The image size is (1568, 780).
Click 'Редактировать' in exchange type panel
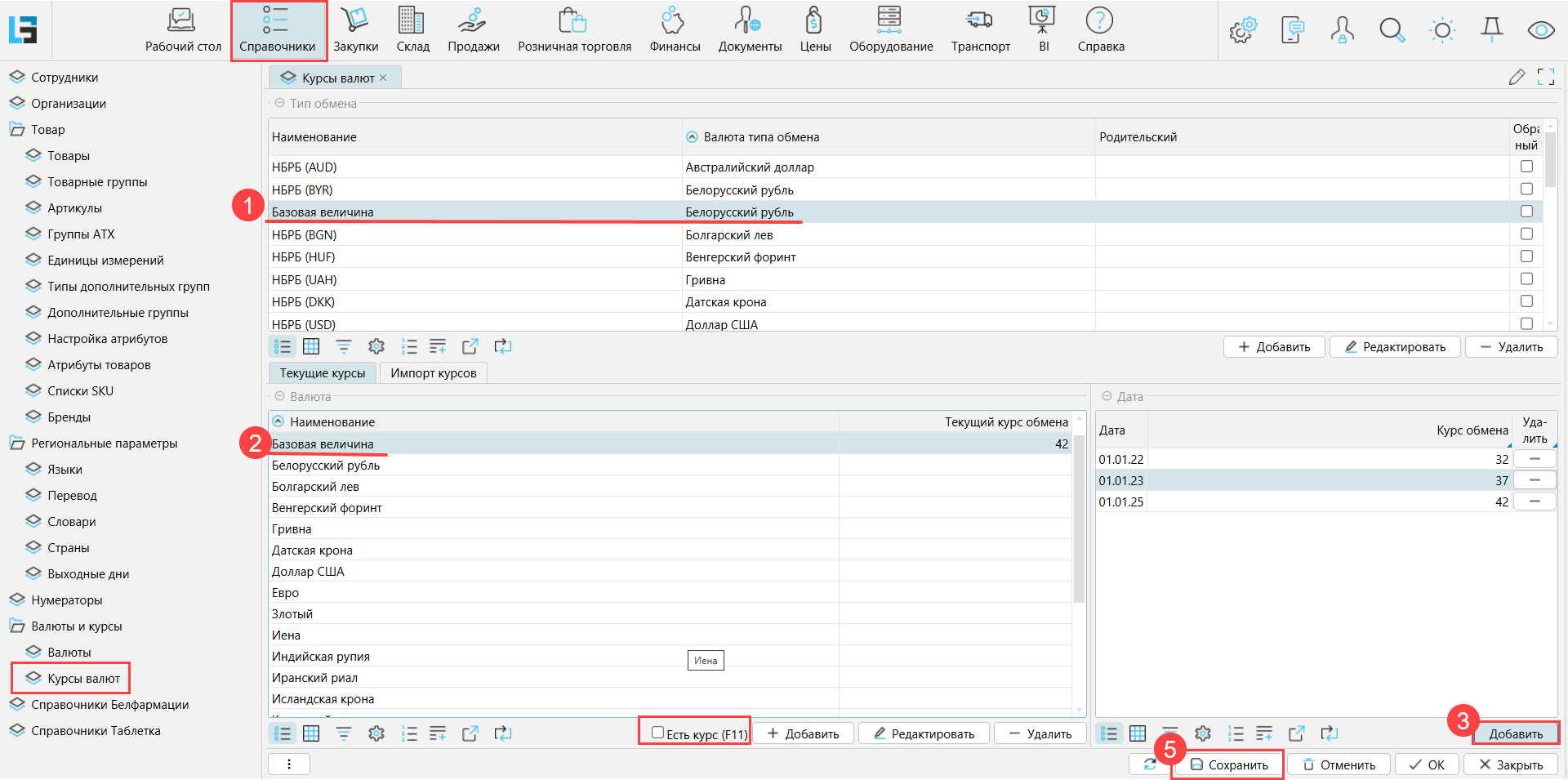point(1394,347)
